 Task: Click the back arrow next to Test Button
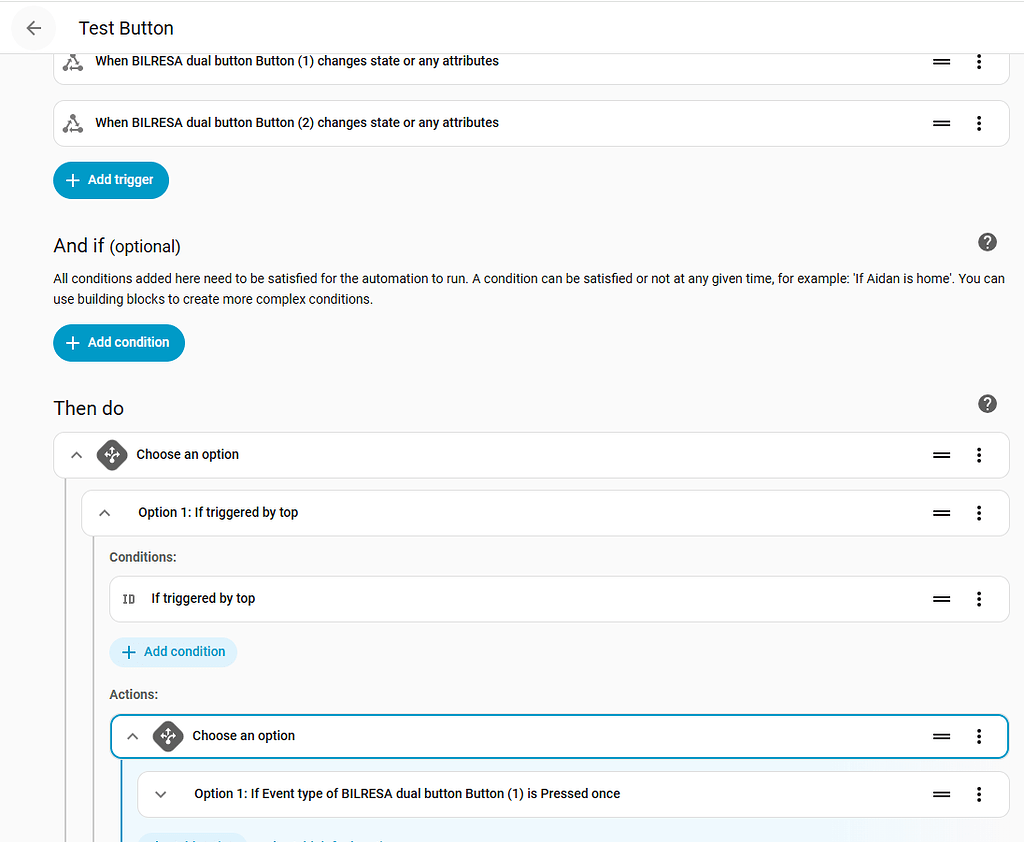pyautogui.click(x=33, y=28)
